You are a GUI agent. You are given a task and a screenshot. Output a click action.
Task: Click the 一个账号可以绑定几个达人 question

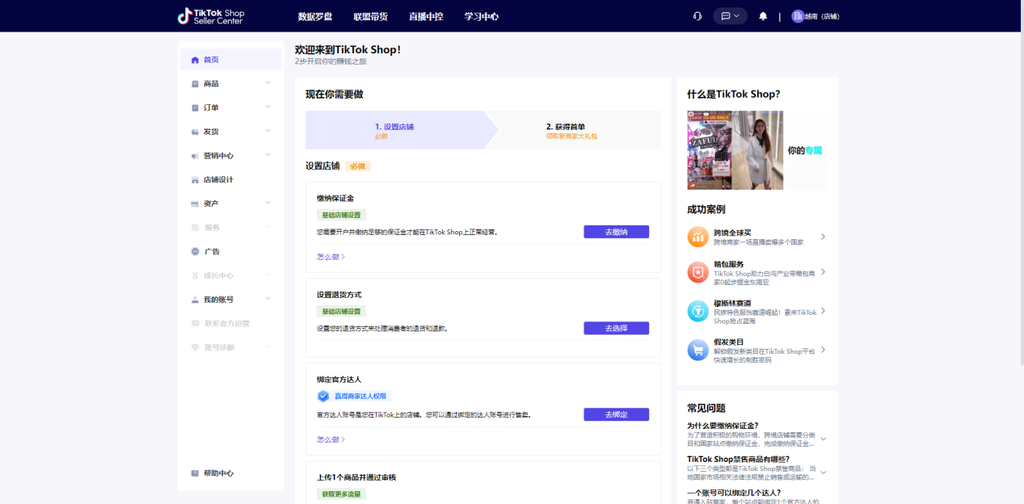tap(734, 492)
